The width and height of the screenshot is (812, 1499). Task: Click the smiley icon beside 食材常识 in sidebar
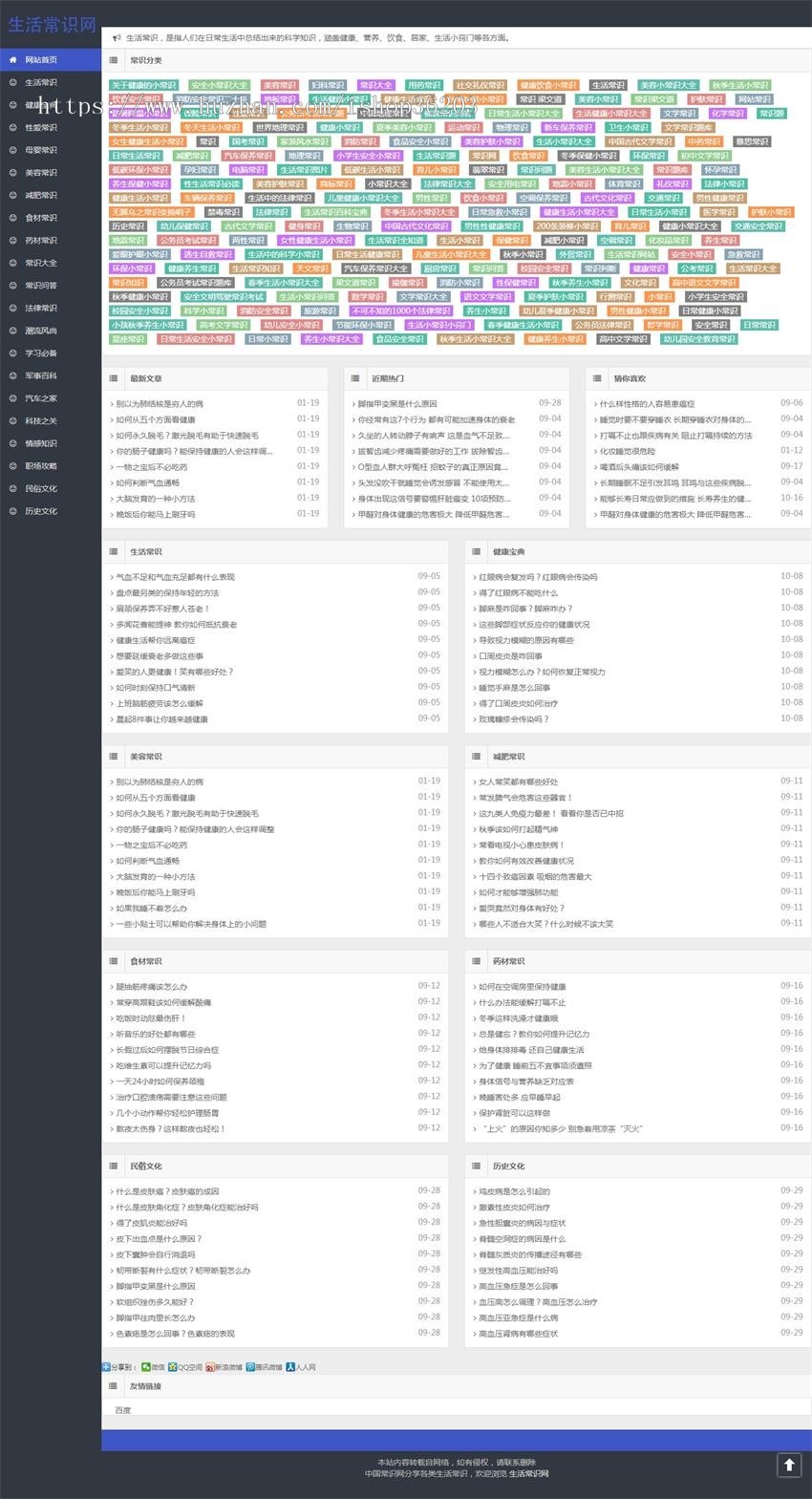pyautogui.click(x=12, y=218)
